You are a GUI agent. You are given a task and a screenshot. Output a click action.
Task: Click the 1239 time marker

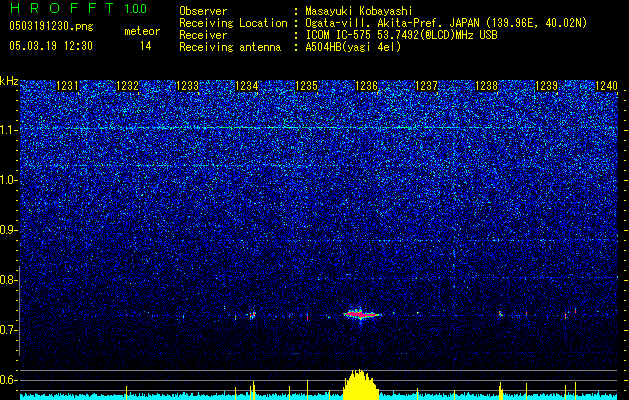tap(546, 86)
